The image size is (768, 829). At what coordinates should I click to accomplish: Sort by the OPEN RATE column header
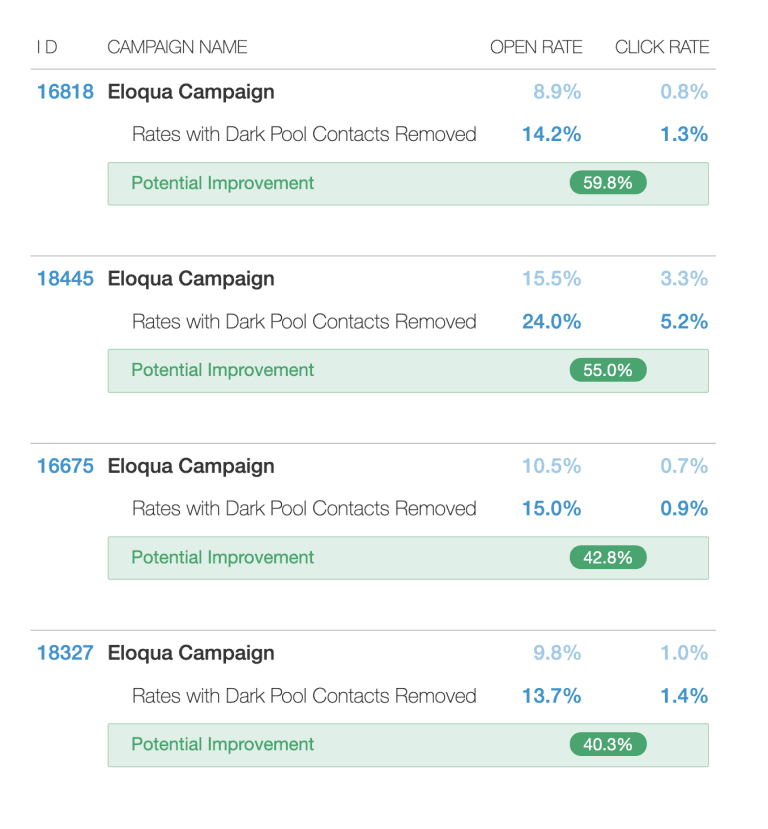(535, 47)
